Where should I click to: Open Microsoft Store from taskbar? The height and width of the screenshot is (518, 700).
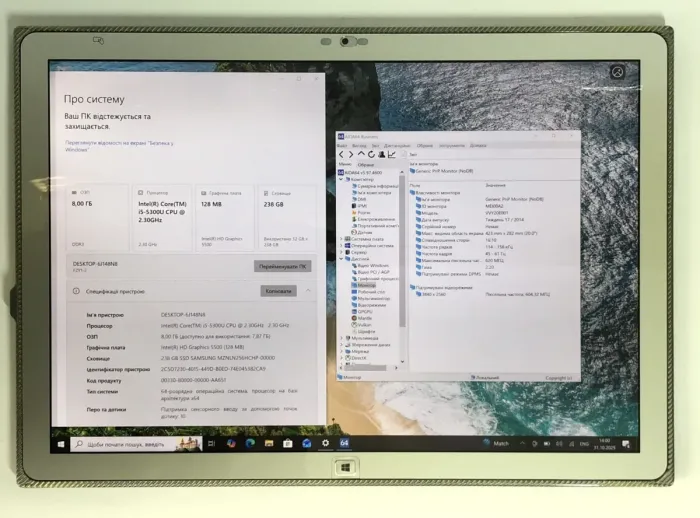point(288,443)
